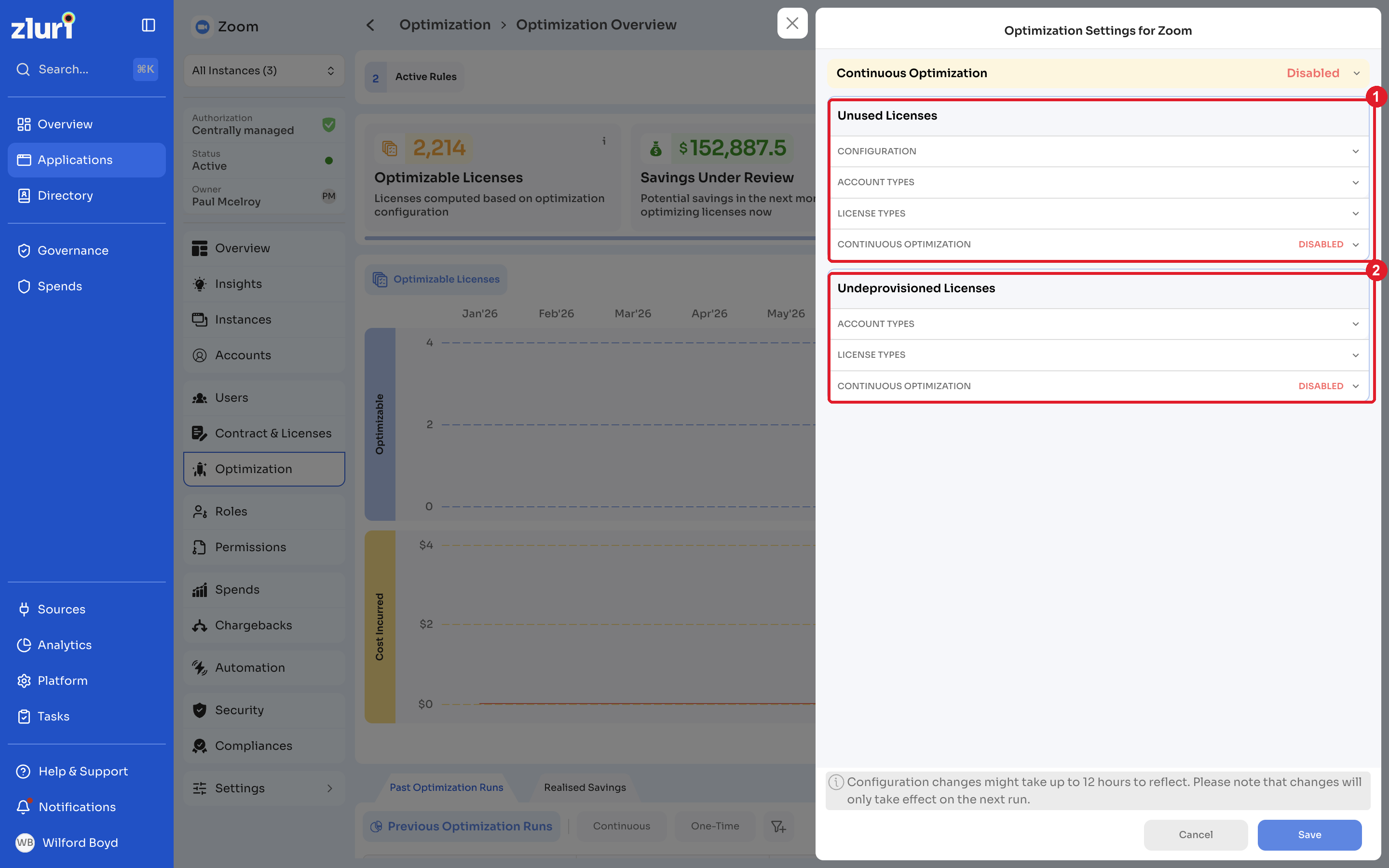This screenshot has width=1389, height=868.
Task: Click the PM owner avatar badge
Action: click(x=328, y=196)
